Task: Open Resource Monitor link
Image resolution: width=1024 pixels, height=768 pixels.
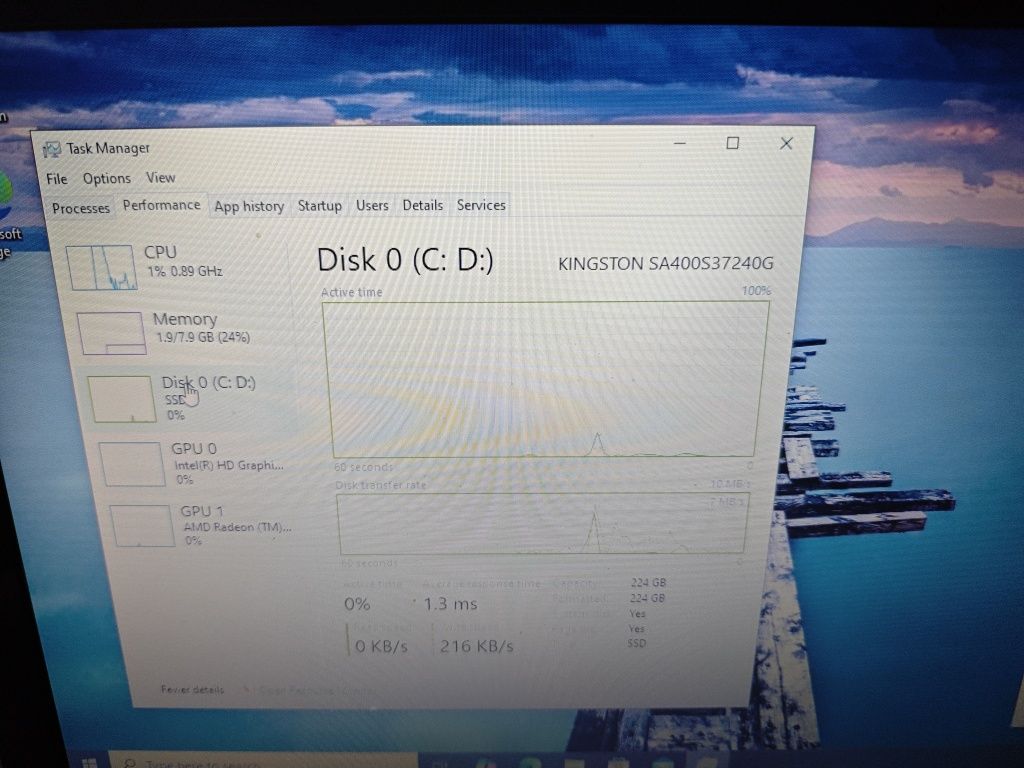Action: [x=317, y=690]
